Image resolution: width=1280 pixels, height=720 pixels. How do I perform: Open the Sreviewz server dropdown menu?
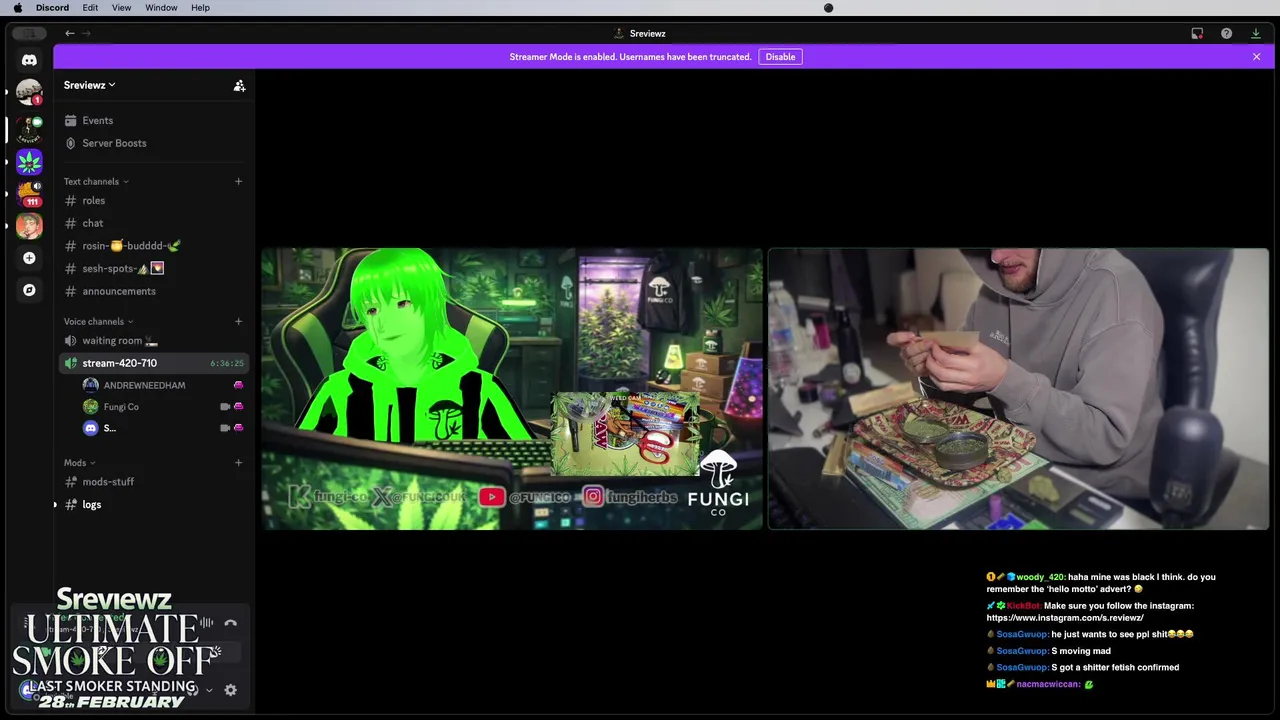pos(90,85)
